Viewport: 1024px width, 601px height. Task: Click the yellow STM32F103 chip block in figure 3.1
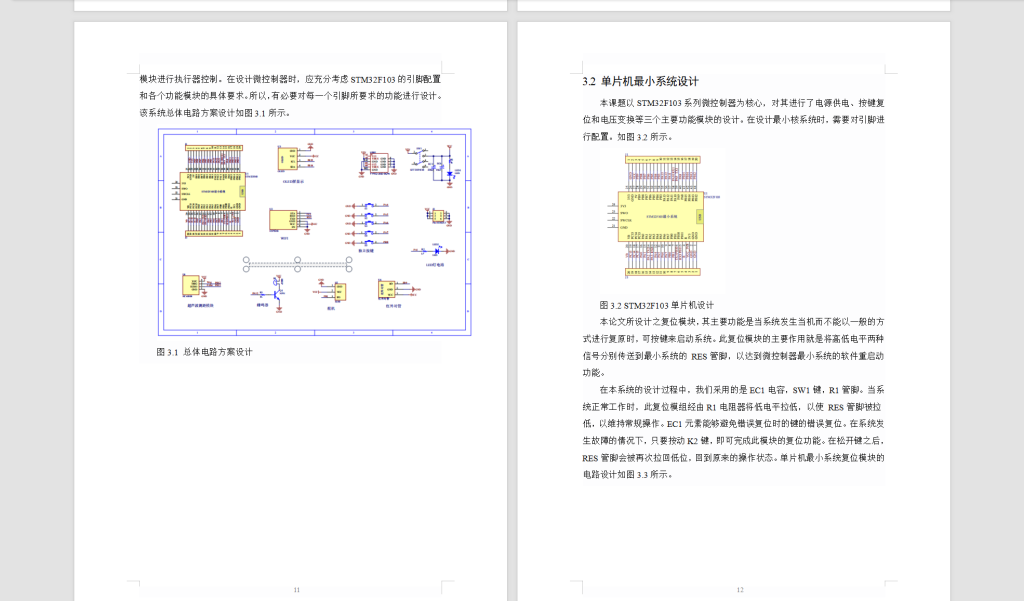click(x=212, y=190)
